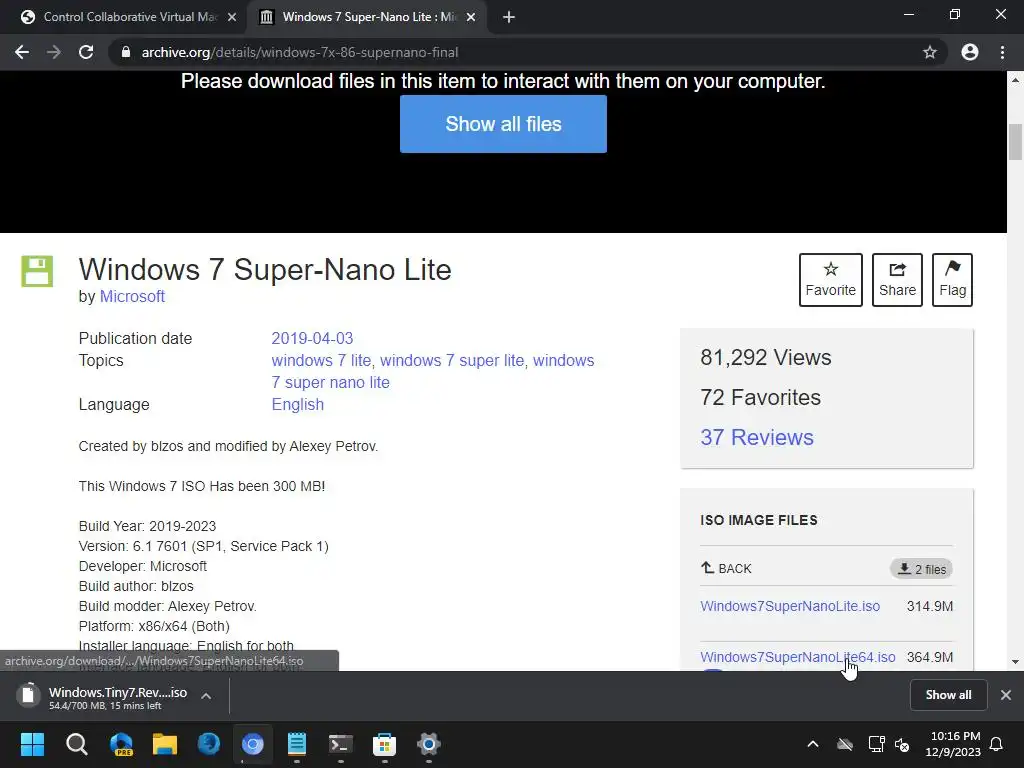
Task: Download all 2 files
Action: coord(921,569)
